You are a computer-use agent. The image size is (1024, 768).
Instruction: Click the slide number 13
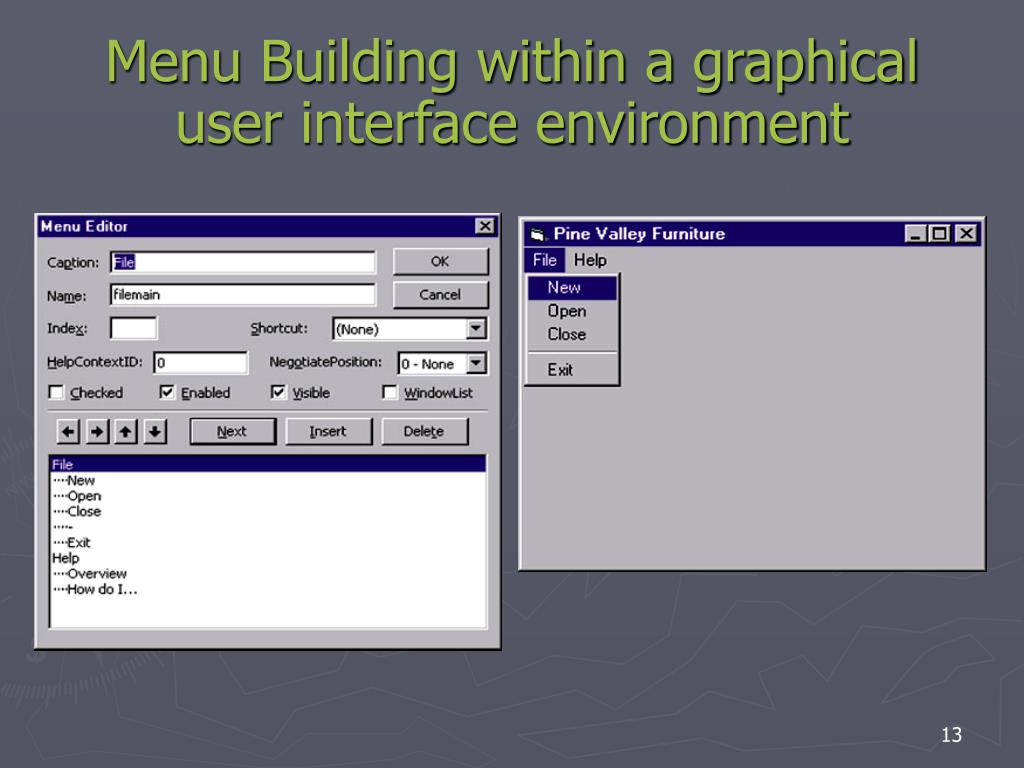pos(952,735)
